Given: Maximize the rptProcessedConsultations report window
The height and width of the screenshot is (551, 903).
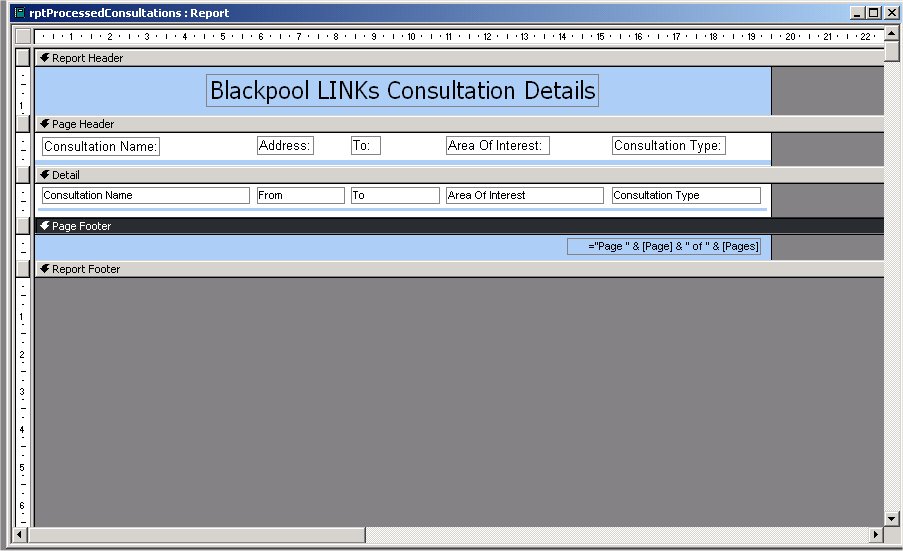Looking at the screenshot, I should tap(874, 13).
